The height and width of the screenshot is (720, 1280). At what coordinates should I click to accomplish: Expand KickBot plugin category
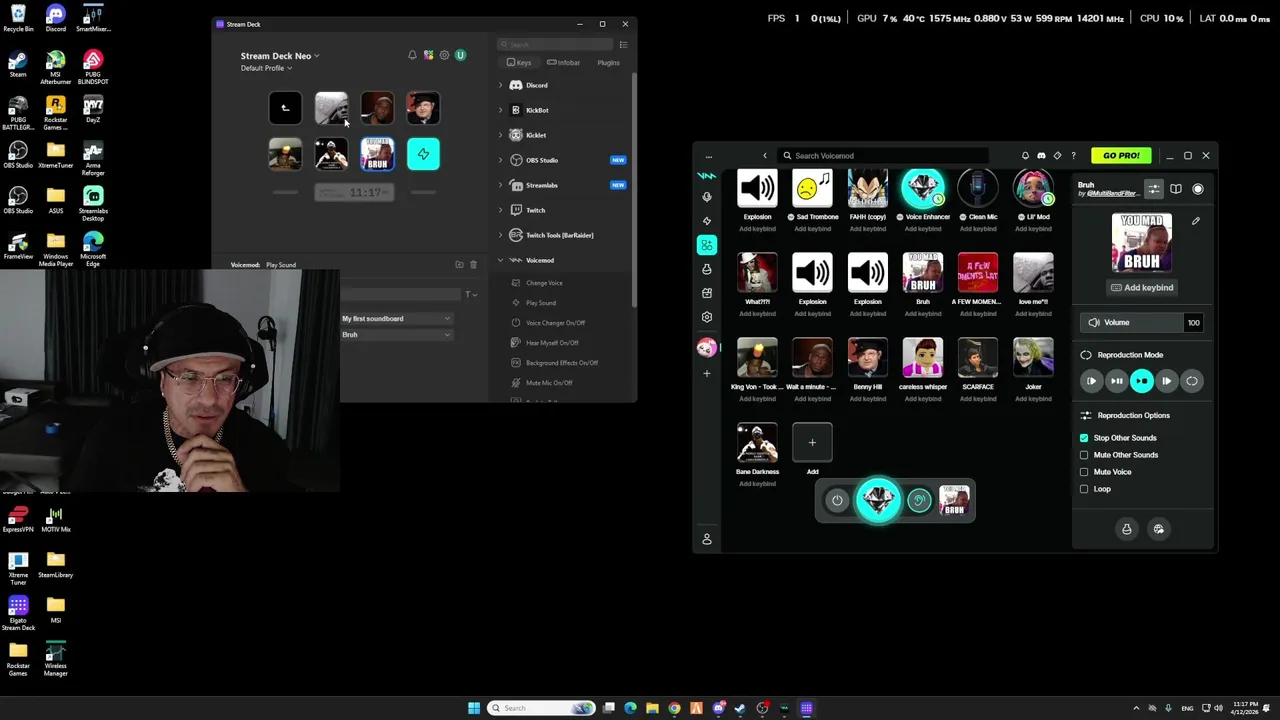[x=500, y=110]
